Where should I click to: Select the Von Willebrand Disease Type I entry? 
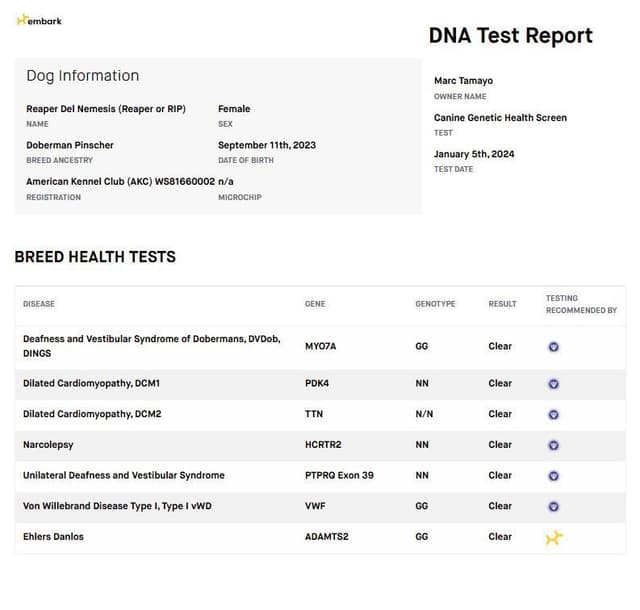point(117,506)
